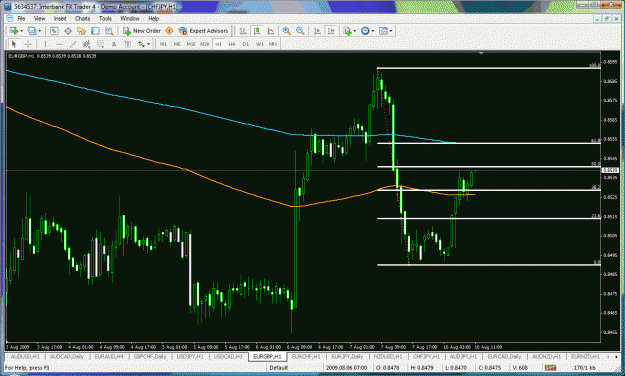The width and height of the screenshot is (625, 376).
Task: Select the equidistant channel tool
Action: (86, 44)
